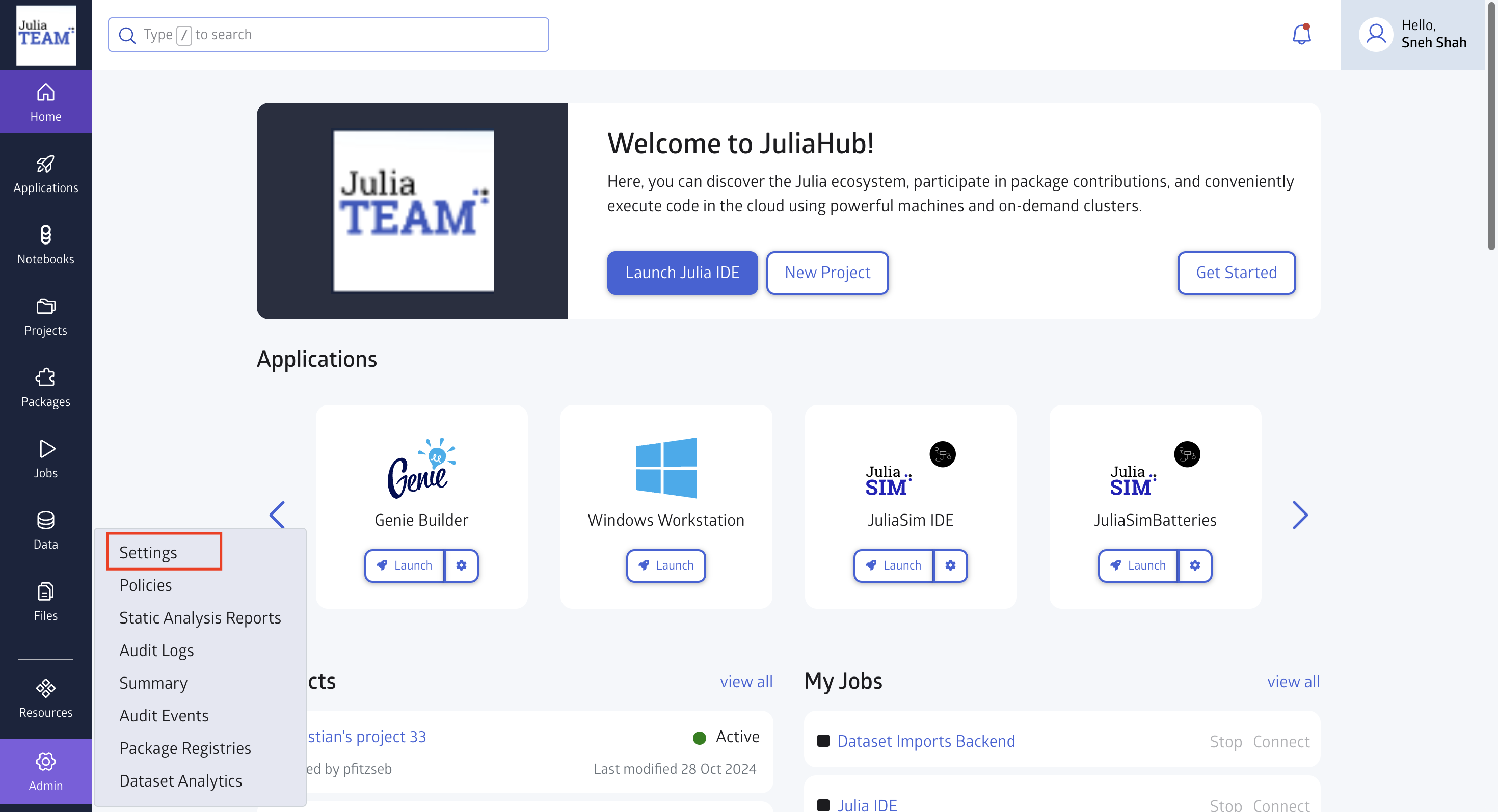
Task: Click the next arrow in Applications carousel
Action: (1300, 515)
